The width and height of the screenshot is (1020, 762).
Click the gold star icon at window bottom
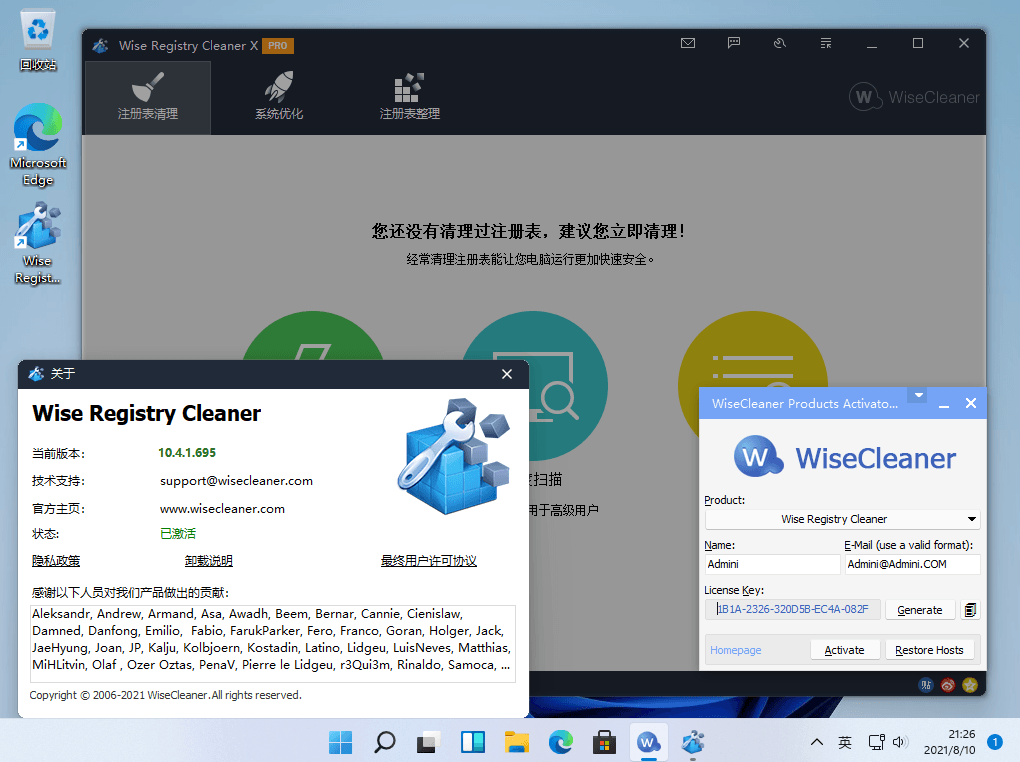click(970, 685)
